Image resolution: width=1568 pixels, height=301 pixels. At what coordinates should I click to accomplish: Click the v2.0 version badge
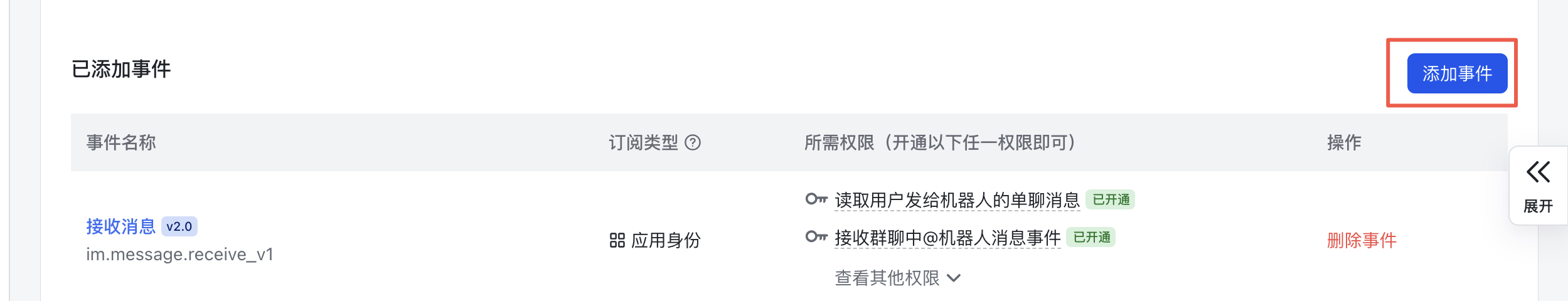[x=179, y=226]
